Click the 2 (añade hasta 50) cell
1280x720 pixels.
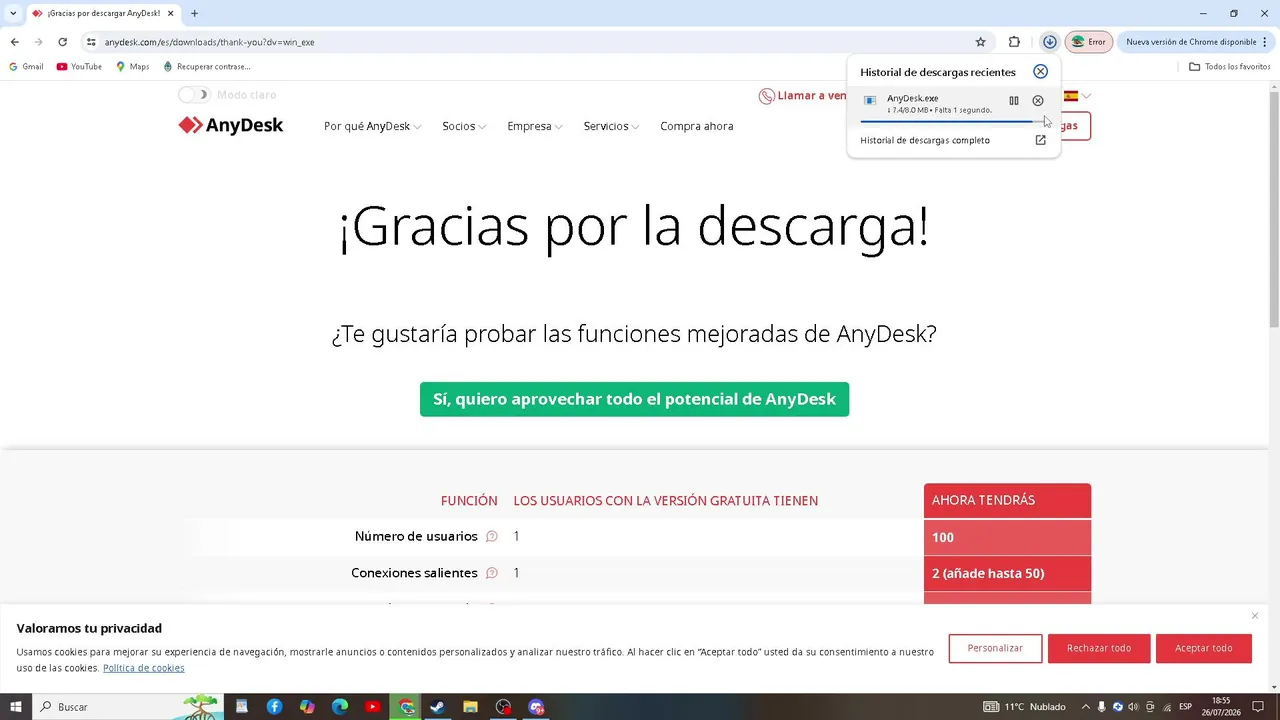[1007, 574]
